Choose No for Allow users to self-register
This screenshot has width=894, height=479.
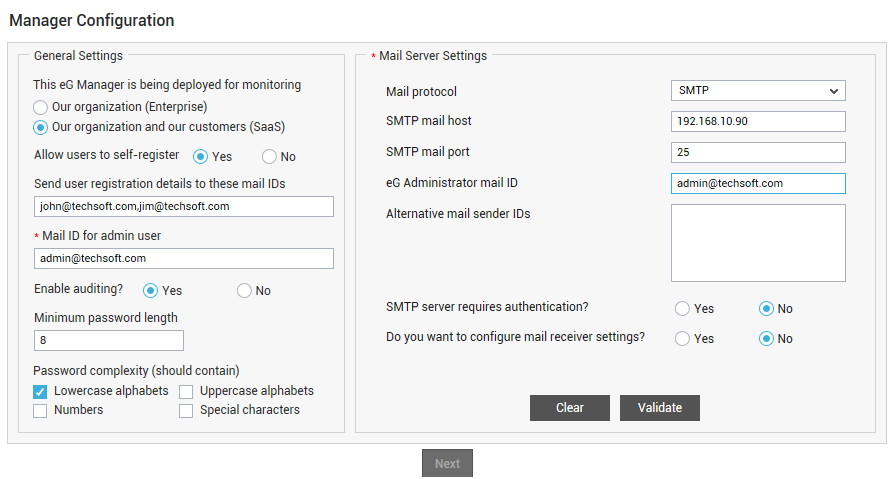[269, 157]
